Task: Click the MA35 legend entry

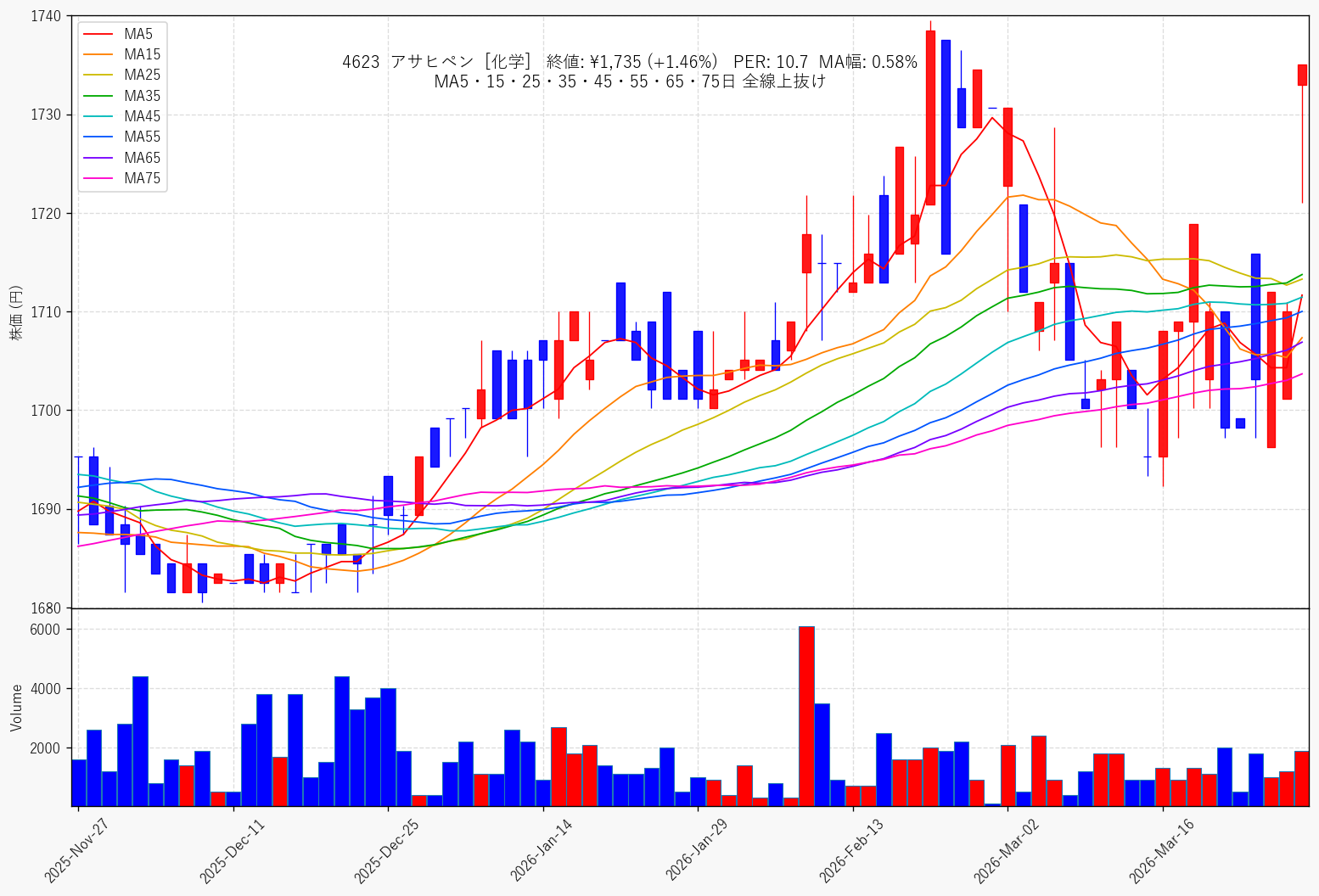Action: click(x=123, y=96)
